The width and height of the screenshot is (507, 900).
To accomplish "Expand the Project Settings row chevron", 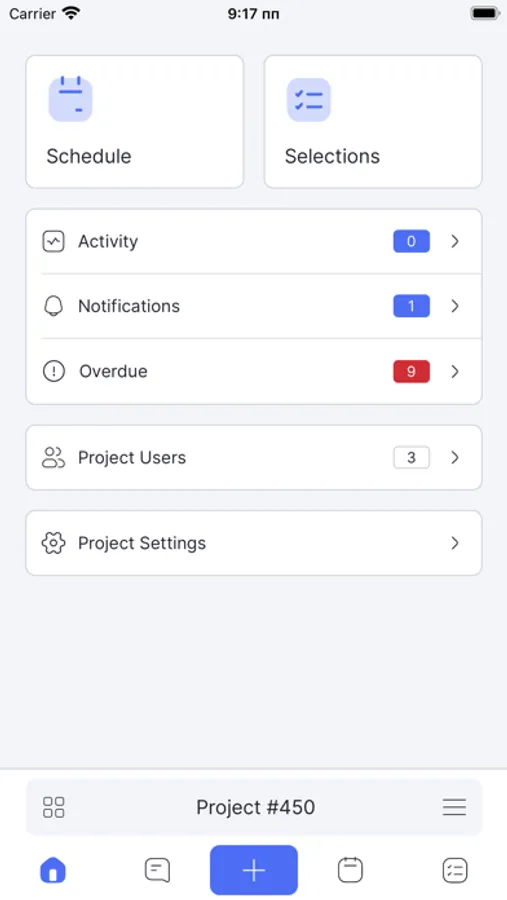I will pos(455,543).
